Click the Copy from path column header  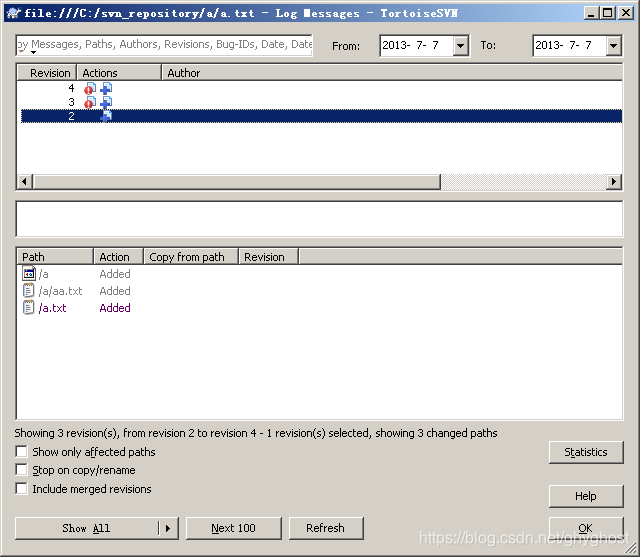coord(191,257)
